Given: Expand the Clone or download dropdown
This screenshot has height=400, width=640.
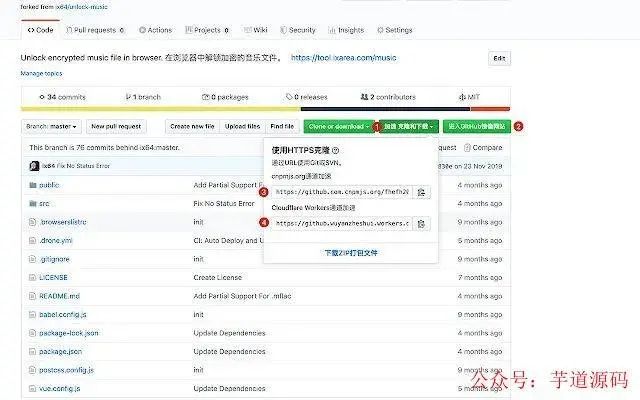Looking at the screenshot, I should 339,127.
